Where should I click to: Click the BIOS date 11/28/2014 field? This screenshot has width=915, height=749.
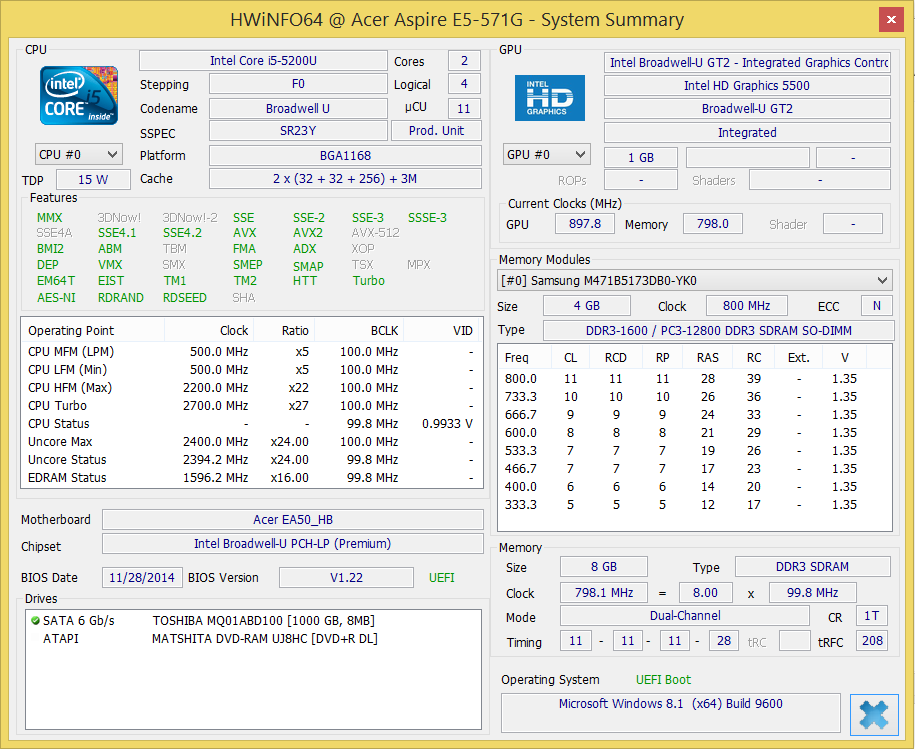[x=142, y=578]
